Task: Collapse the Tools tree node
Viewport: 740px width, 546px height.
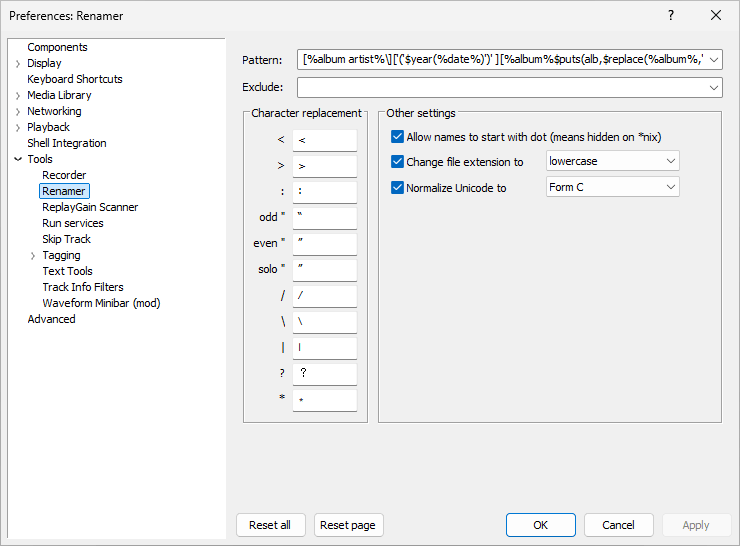Action: click(x=18, y=159)
